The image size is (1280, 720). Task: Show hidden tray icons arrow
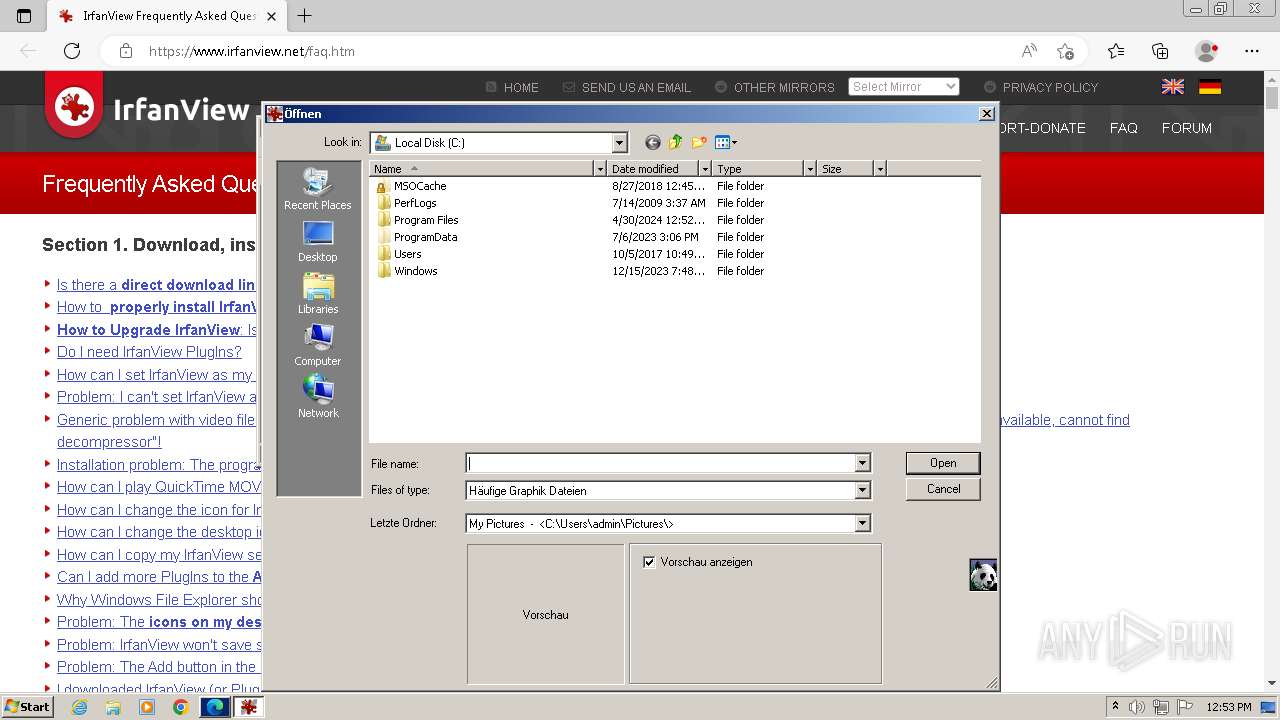pyautogui.click(x=1115, y=707)
